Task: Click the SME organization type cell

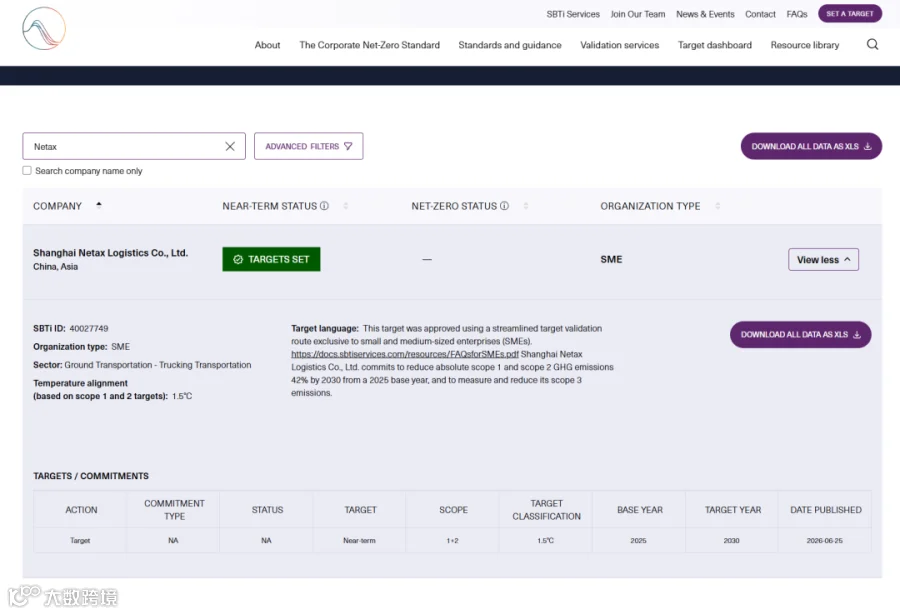Action: [x=611, y=259]
